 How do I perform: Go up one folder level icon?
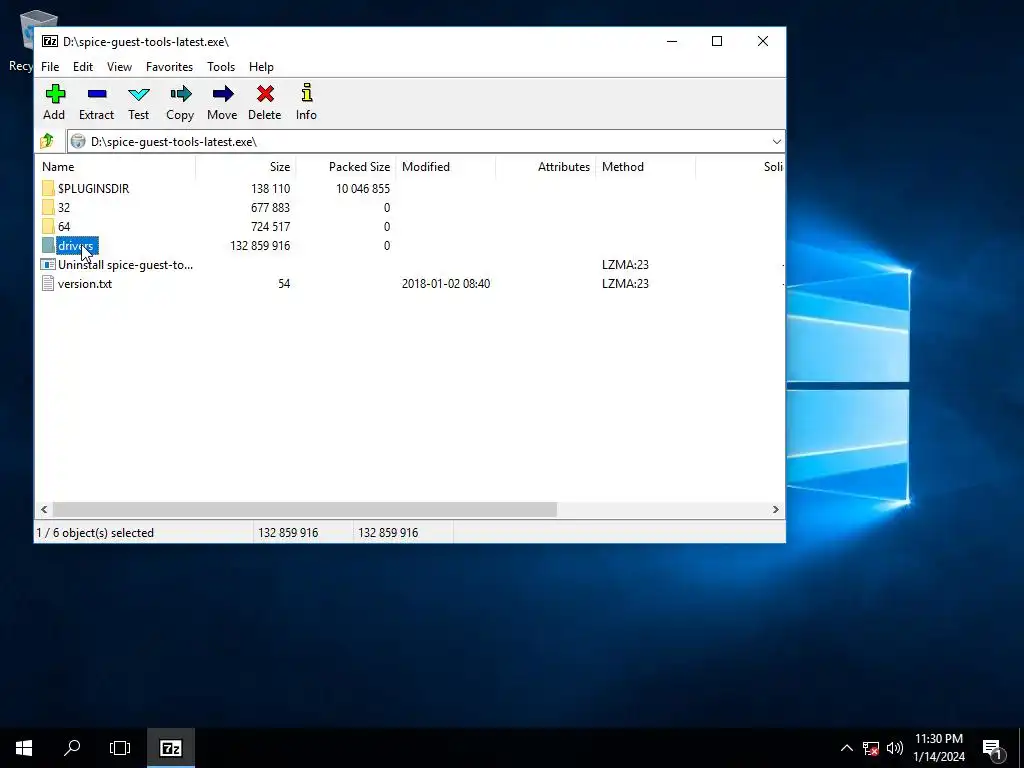tap(47, 141)
